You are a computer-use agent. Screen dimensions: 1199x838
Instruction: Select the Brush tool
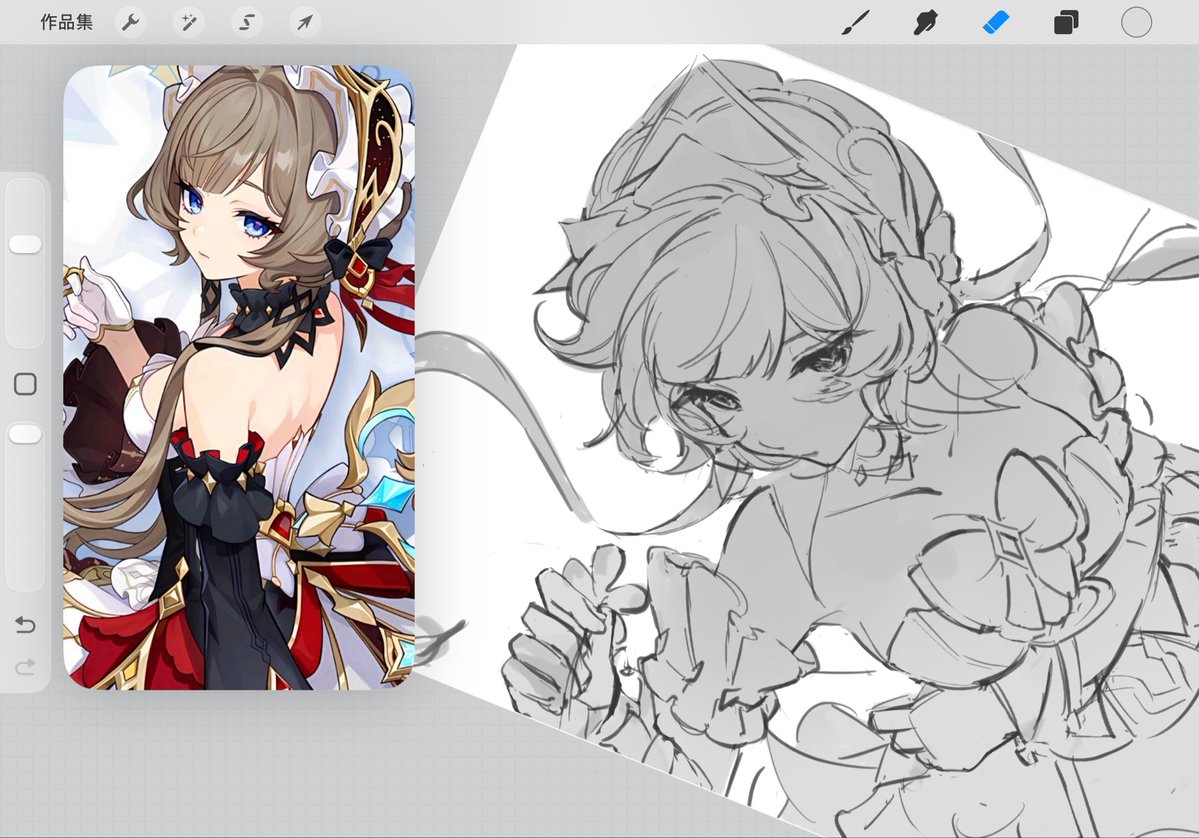[856, 22]
